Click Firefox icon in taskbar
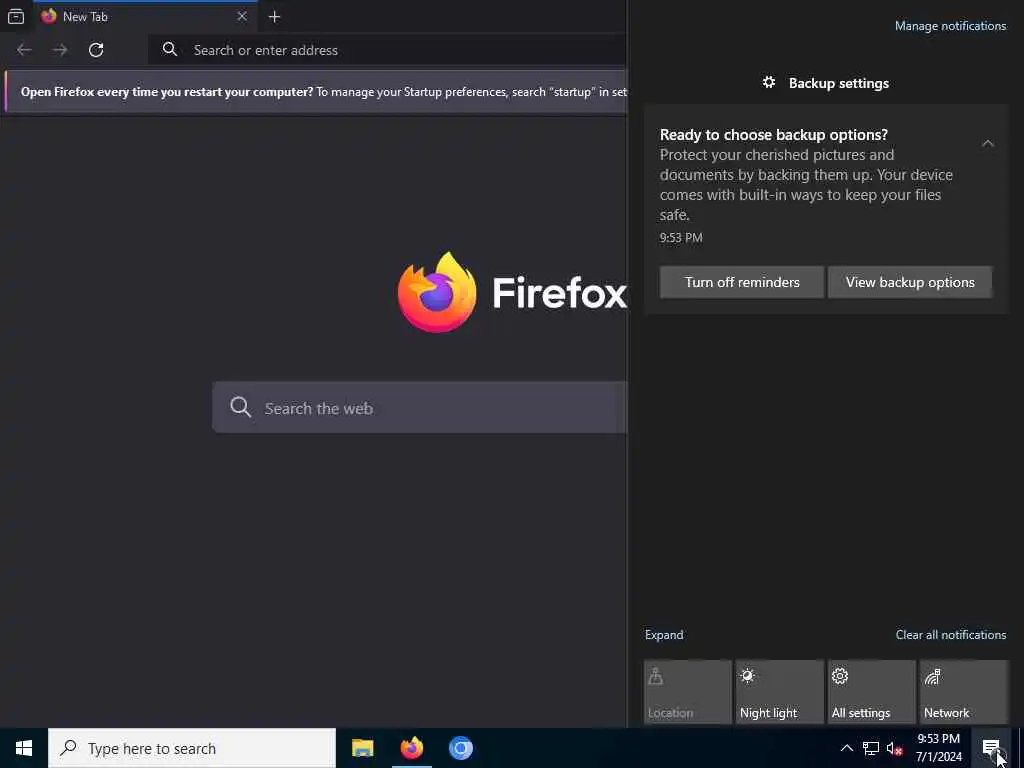This screenshot has width=1024, height=768. coord(411,748)
